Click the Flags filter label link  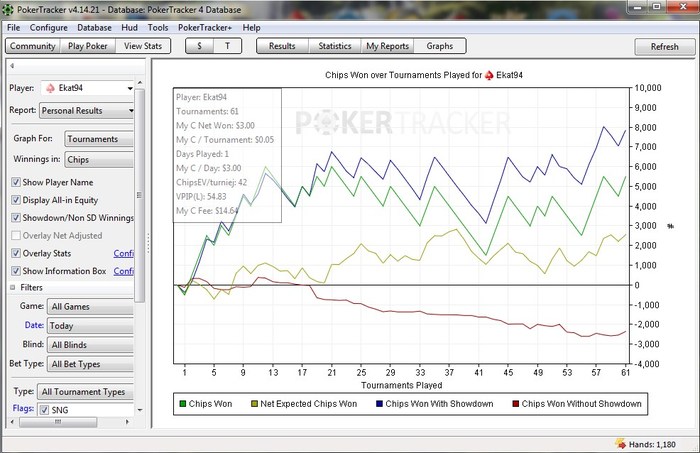(23, 408)
